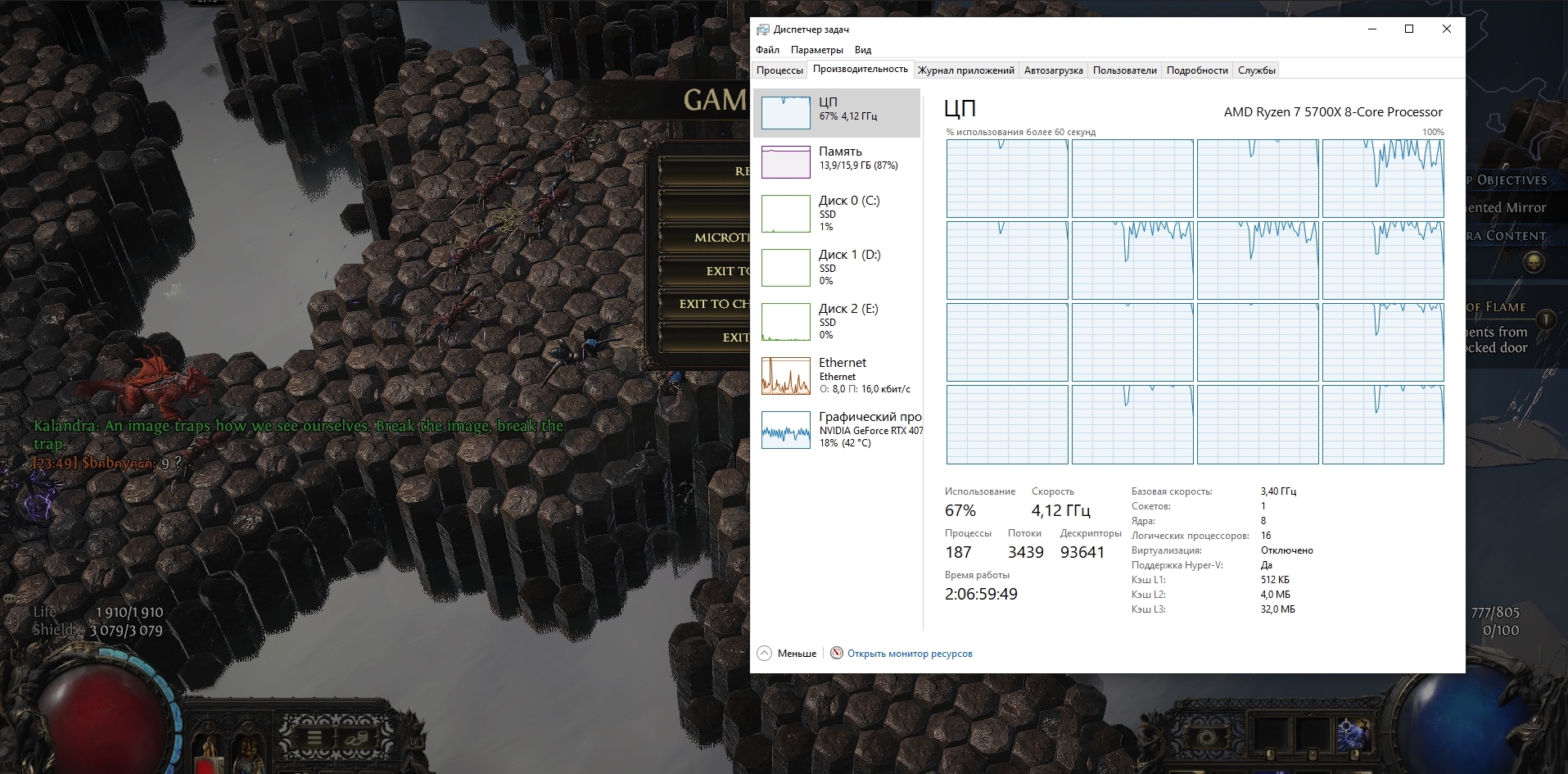Click the last logical processor graph

pos(1383,425)
